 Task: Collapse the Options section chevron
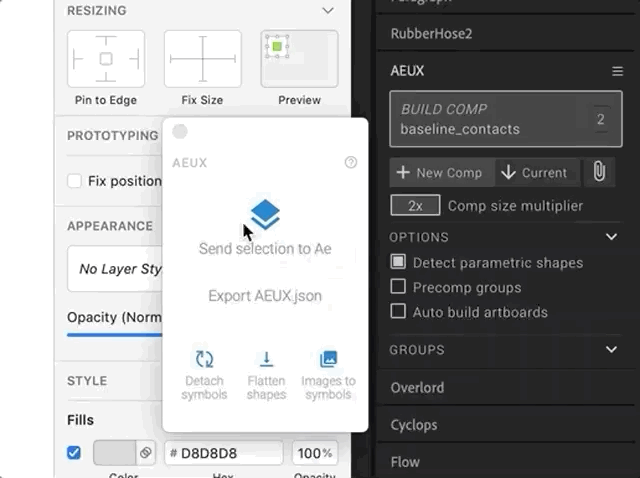tap(612, 237)
